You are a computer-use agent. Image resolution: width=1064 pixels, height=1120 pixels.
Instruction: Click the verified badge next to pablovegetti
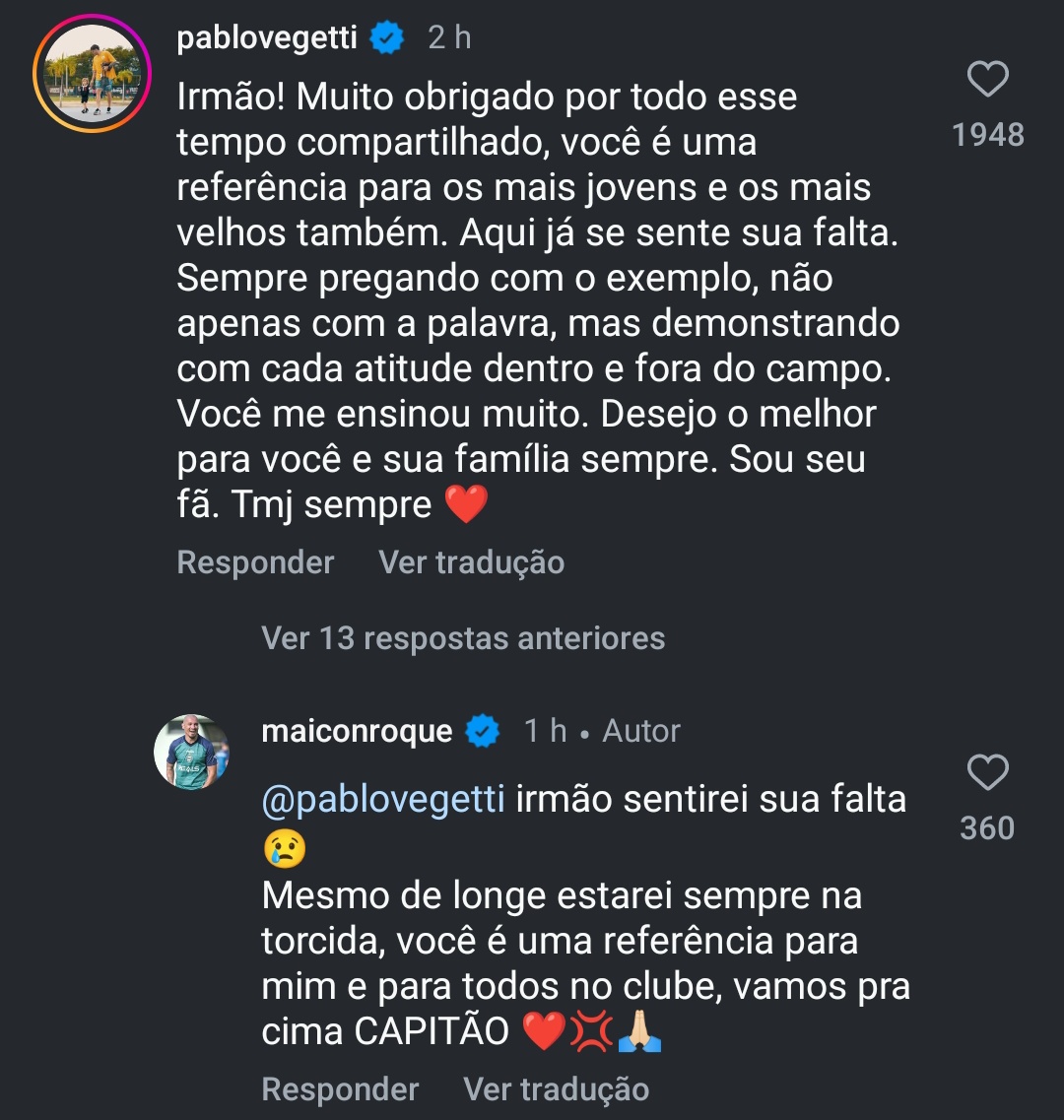pos(386,38)
